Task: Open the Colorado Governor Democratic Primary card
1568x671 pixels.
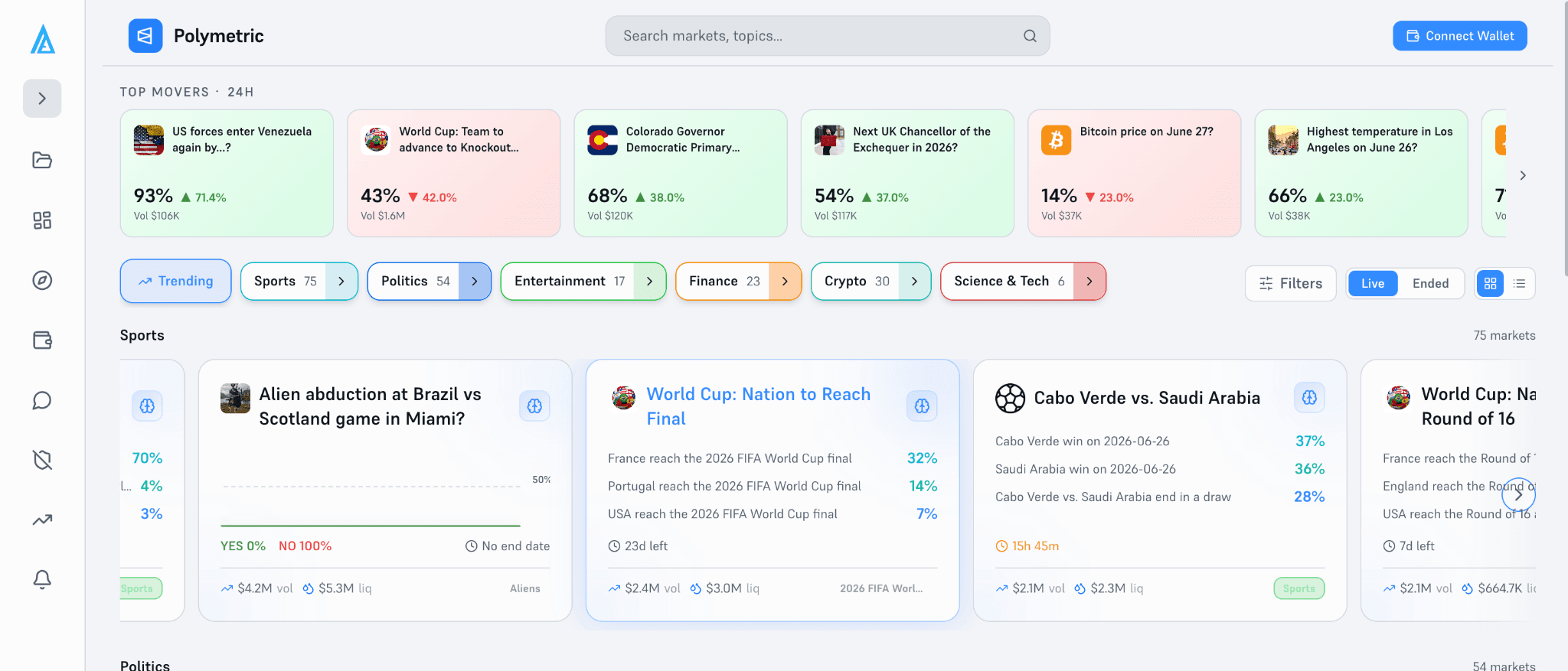Action: click(x=681, y=173)
